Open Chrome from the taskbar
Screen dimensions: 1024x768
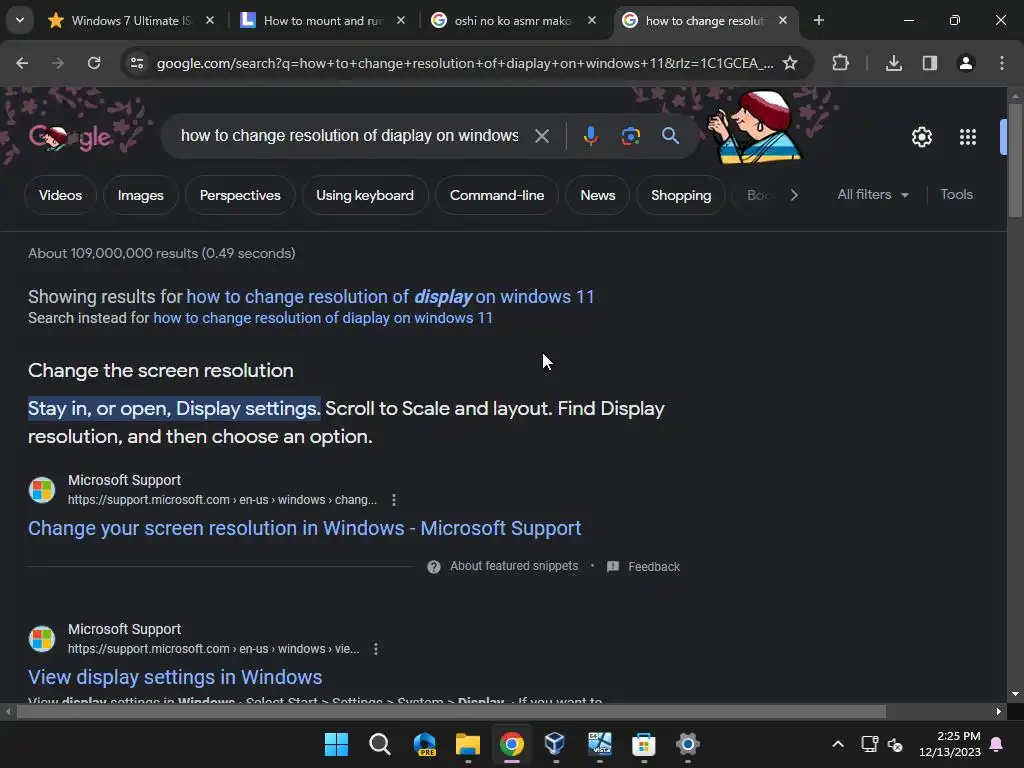512,744
